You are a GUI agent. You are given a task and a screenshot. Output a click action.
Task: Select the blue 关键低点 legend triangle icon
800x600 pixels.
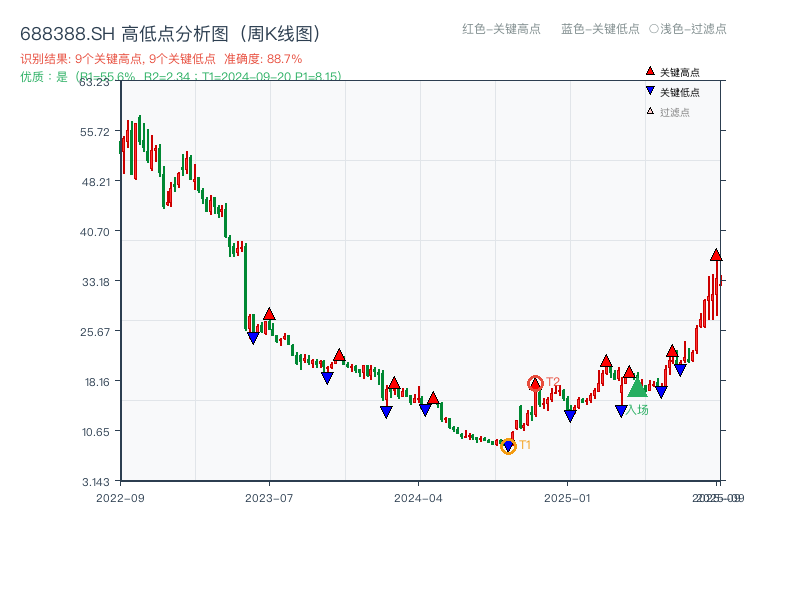[650, 91]
